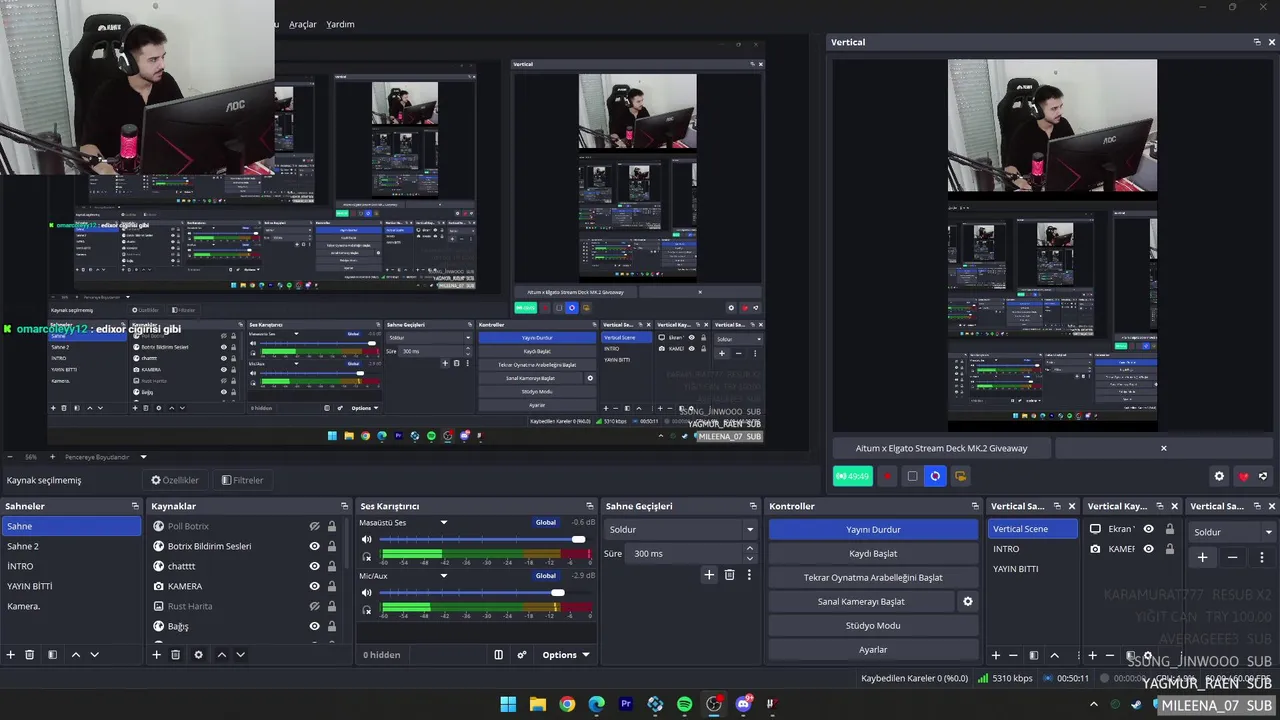Click Kaydı Başlat button

(873, 553)
